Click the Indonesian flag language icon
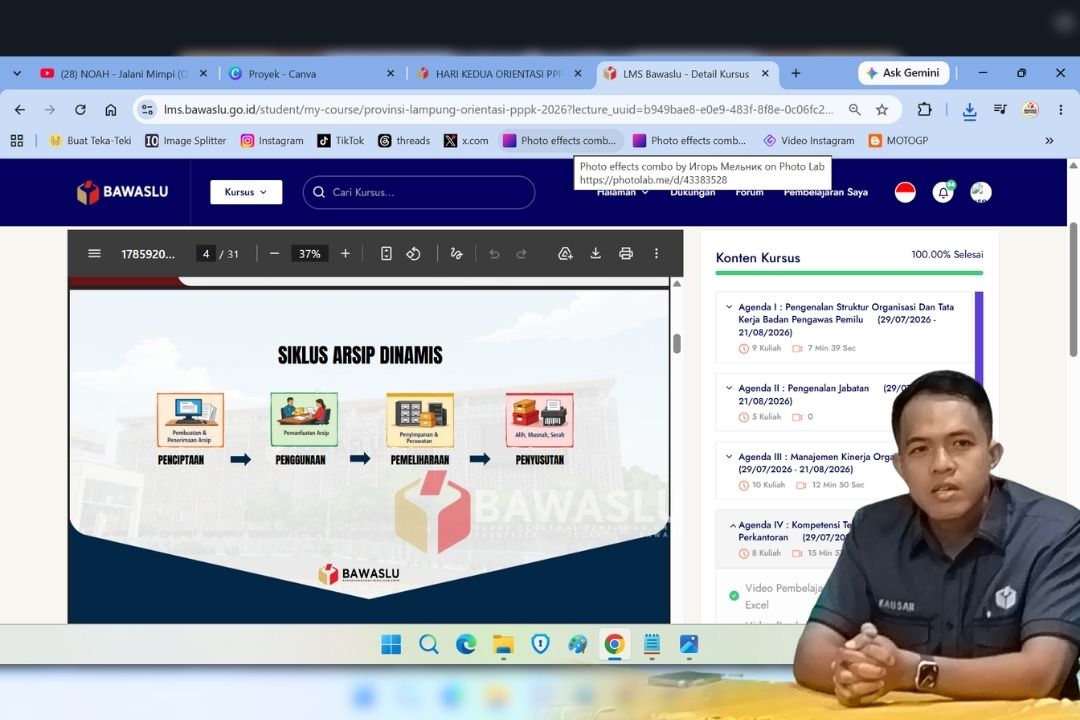The image size is (1080, 720). [x=905, y=192]
